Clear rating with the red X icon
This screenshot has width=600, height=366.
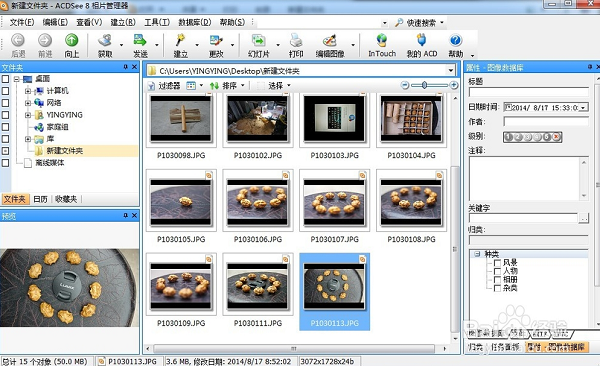(x=556, y=137)
